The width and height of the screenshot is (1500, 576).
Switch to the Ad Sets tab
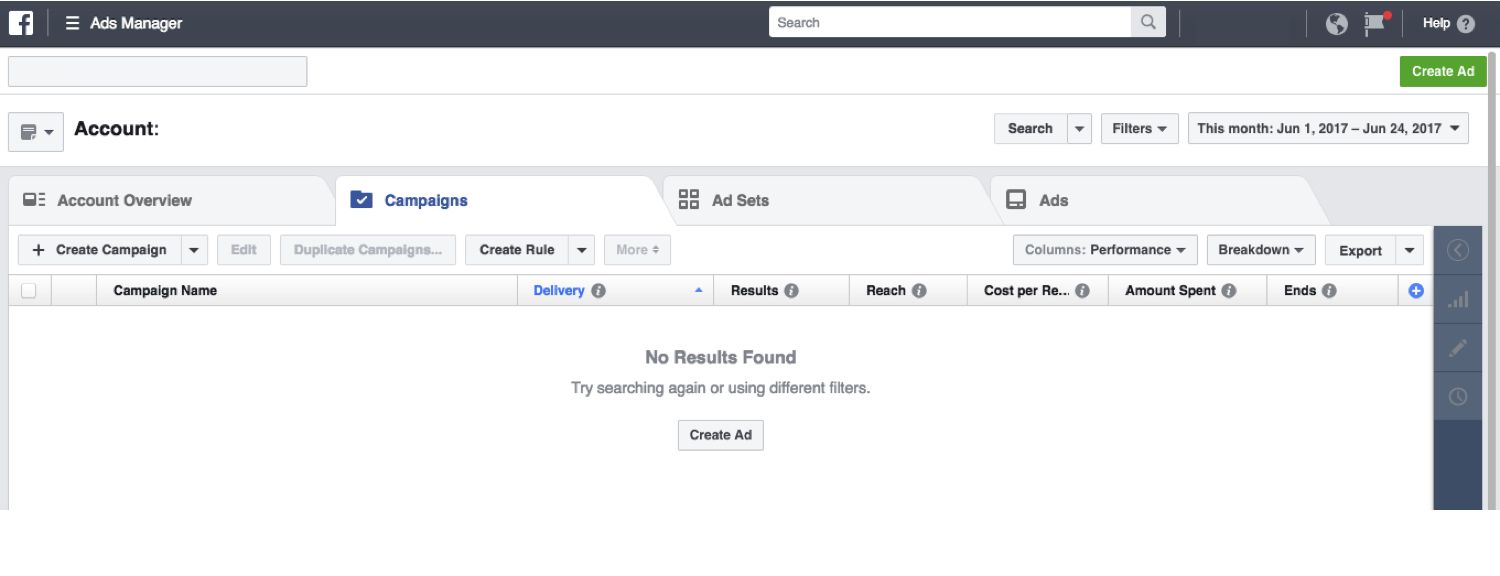click(x=740, y=200)
